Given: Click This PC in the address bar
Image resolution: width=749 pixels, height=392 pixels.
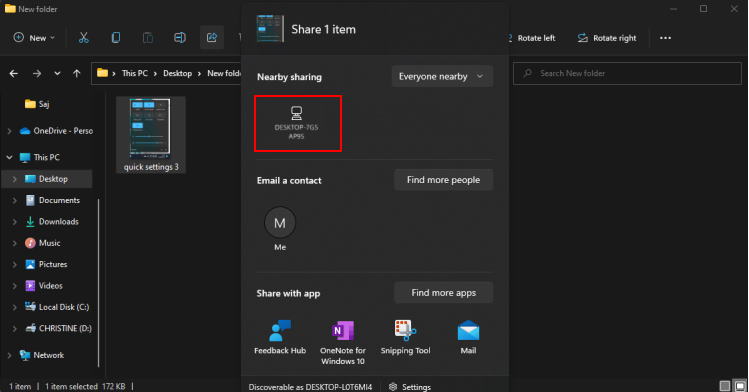Looking at the screenshot, I should (x=135, y=74).
